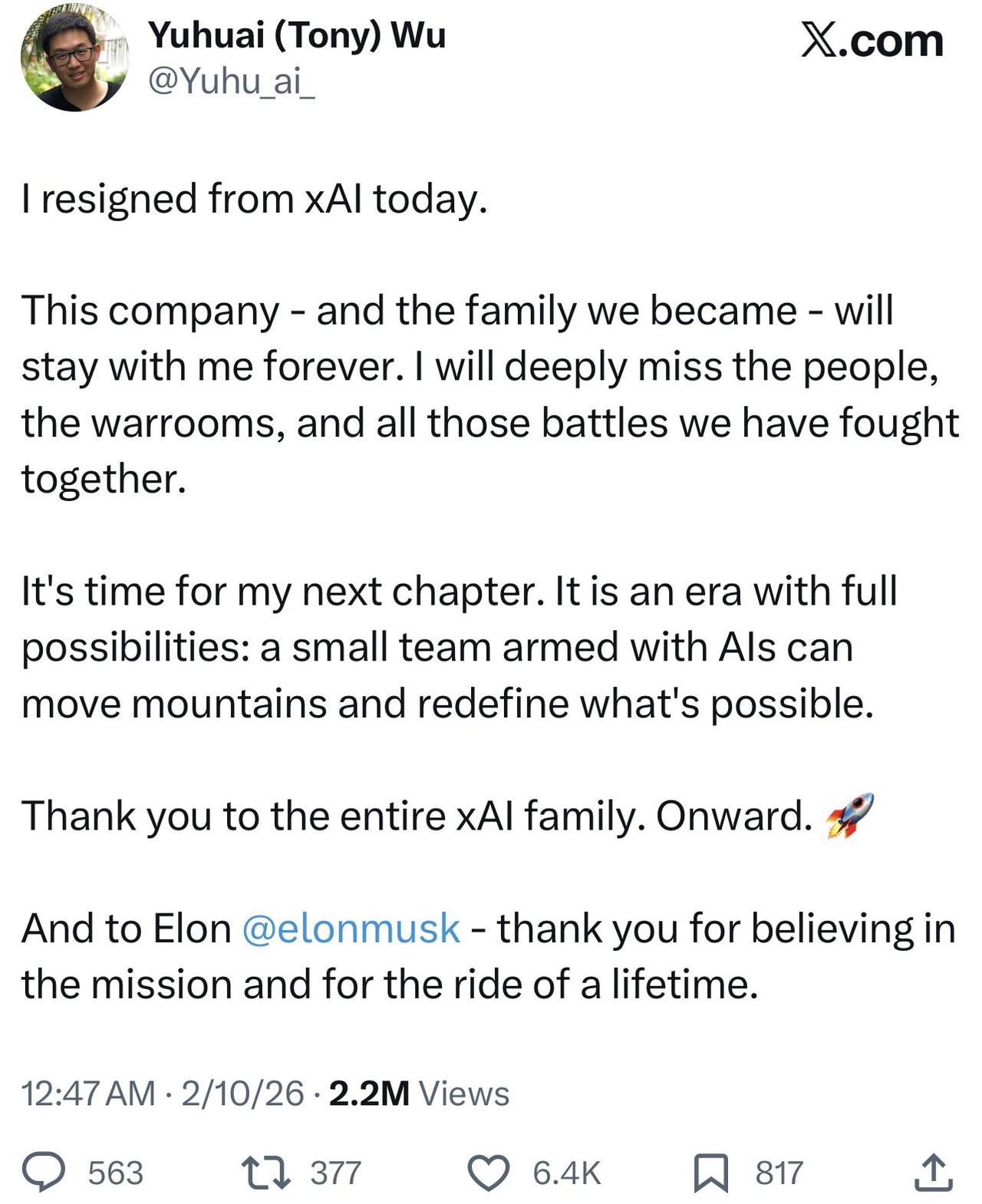Like the tweet with the heart icon
The image size is (982, 1204).
coord(489,1173)
